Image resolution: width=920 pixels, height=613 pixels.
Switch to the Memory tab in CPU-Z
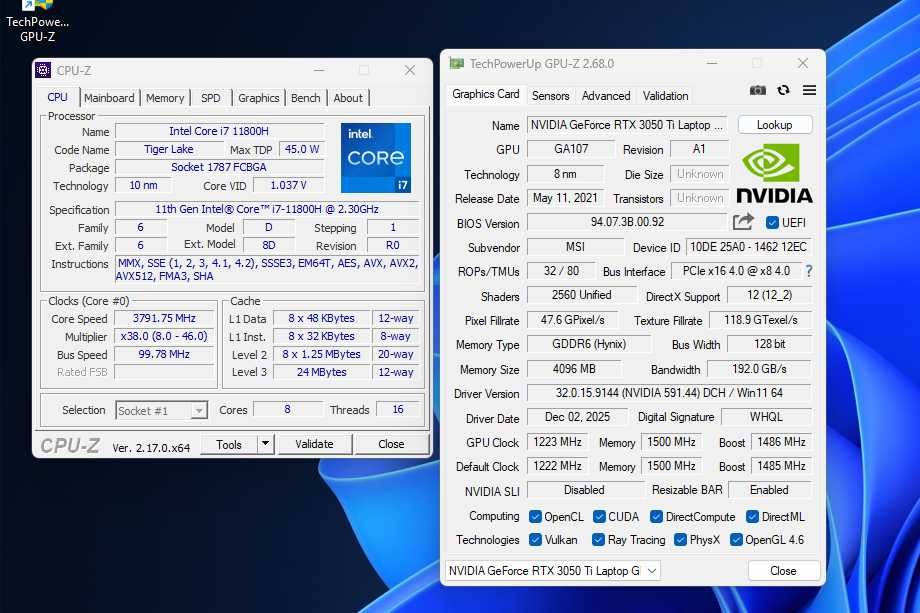click(165, 98)
